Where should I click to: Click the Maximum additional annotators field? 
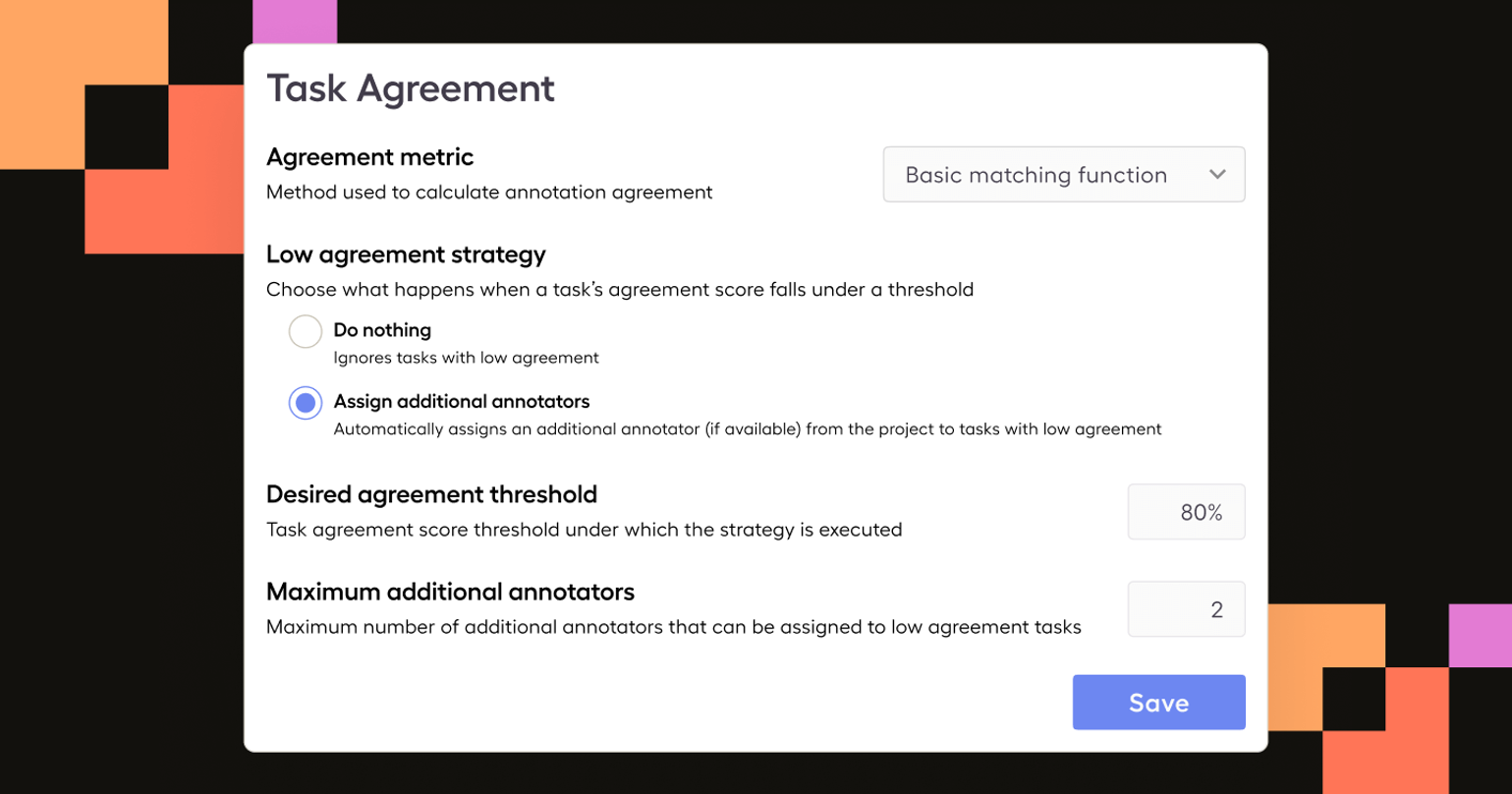click(1186, 608)
